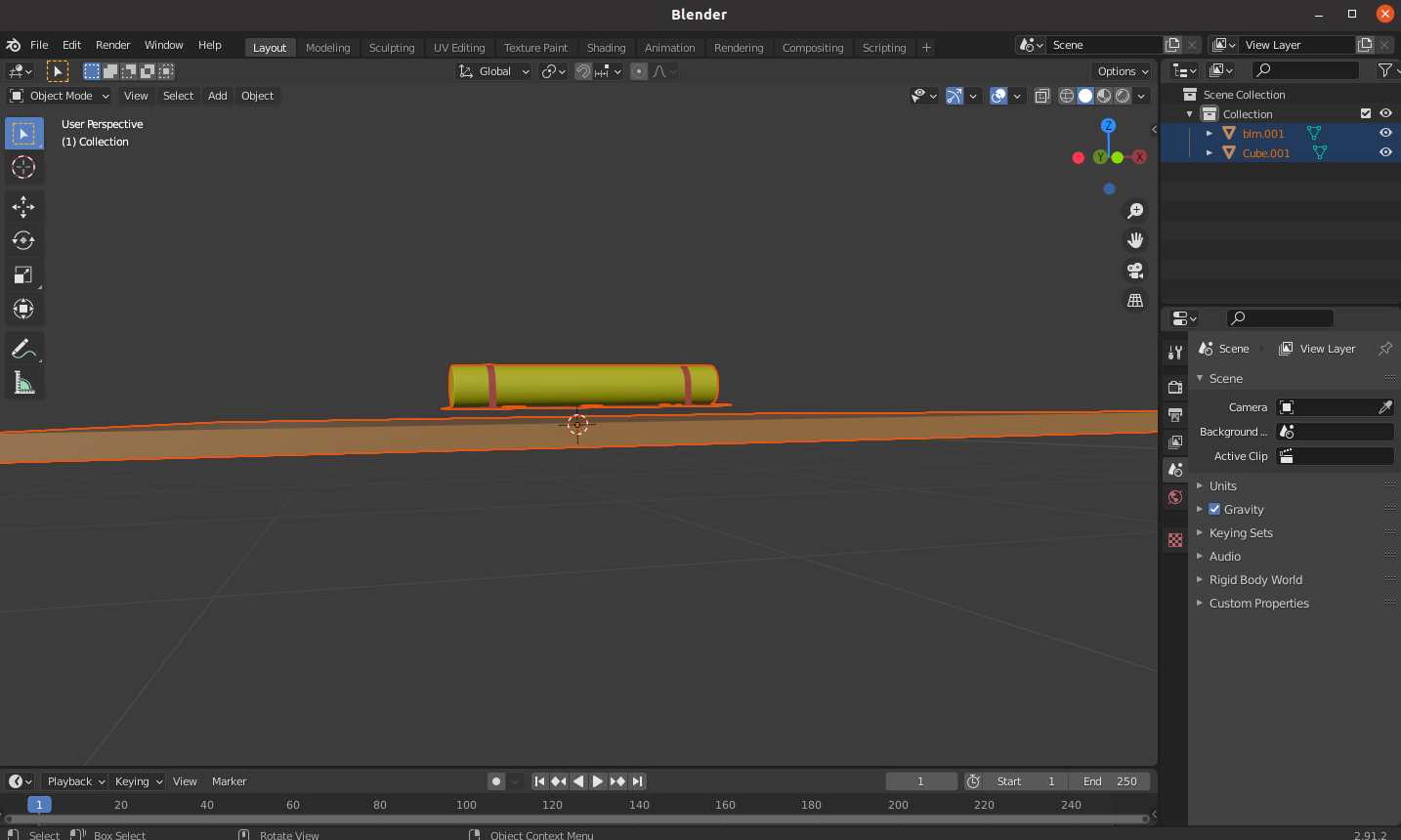Select the Annotate tool
This screenshot has width=1401, height=840.
coord(24,348)
